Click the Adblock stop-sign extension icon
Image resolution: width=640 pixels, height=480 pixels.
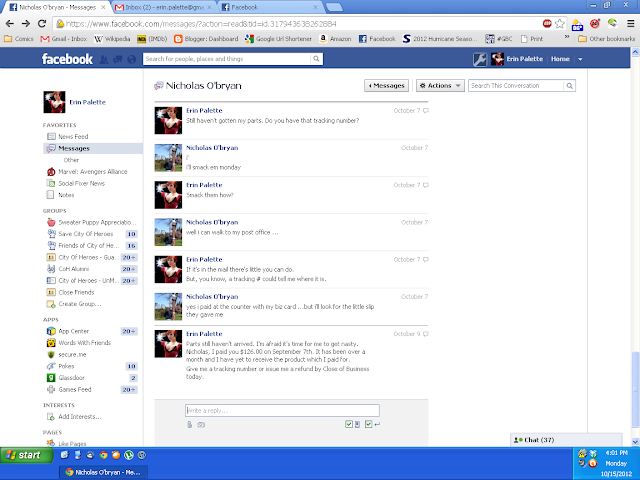click(x=547, y=24)
